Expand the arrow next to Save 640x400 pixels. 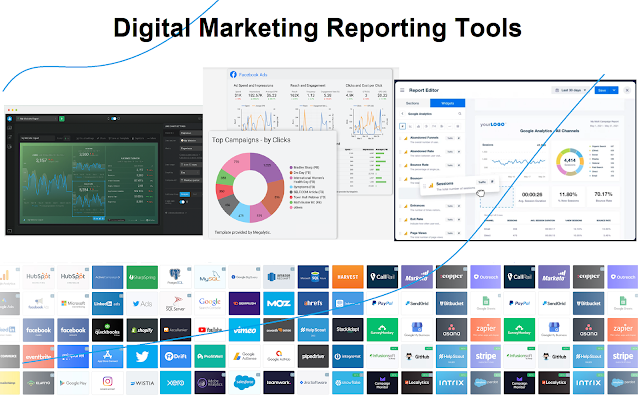click(614, 90)
